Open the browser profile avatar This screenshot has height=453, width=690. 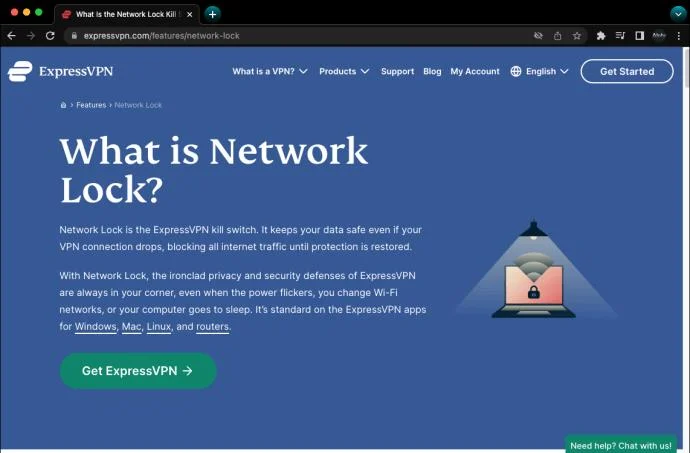pyautogui.click(x=659, y=36)
